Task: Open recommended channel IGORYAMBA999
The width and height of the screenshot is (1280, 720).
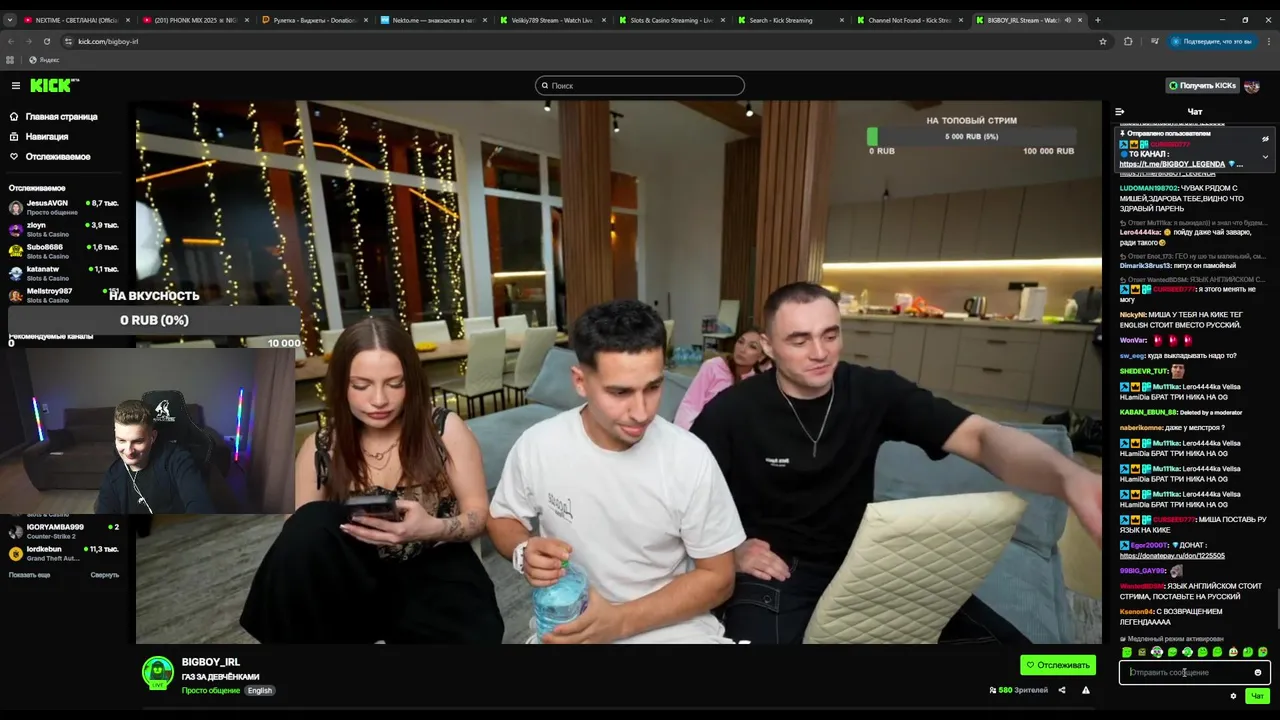Action: pos(64,531)
